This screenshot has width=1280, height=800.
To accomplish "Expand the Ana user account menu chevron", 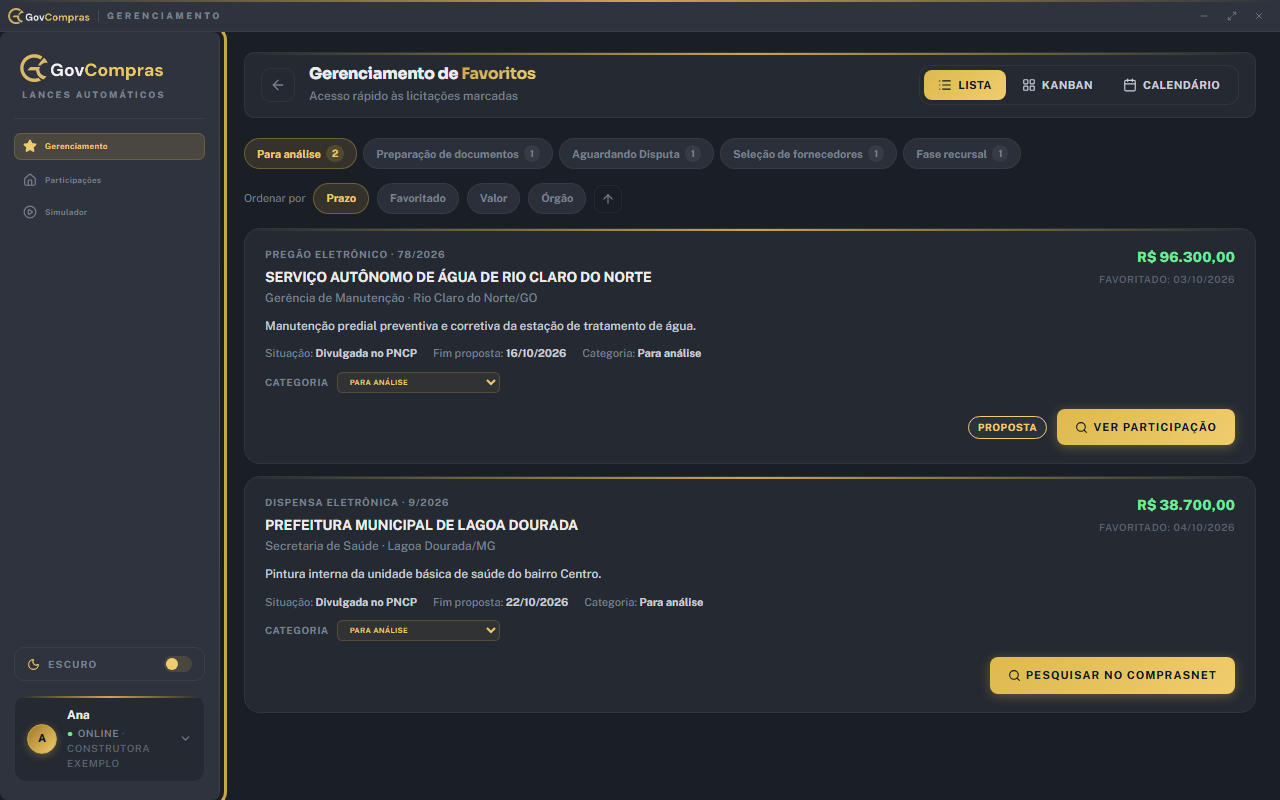I will tap(185, 739).
